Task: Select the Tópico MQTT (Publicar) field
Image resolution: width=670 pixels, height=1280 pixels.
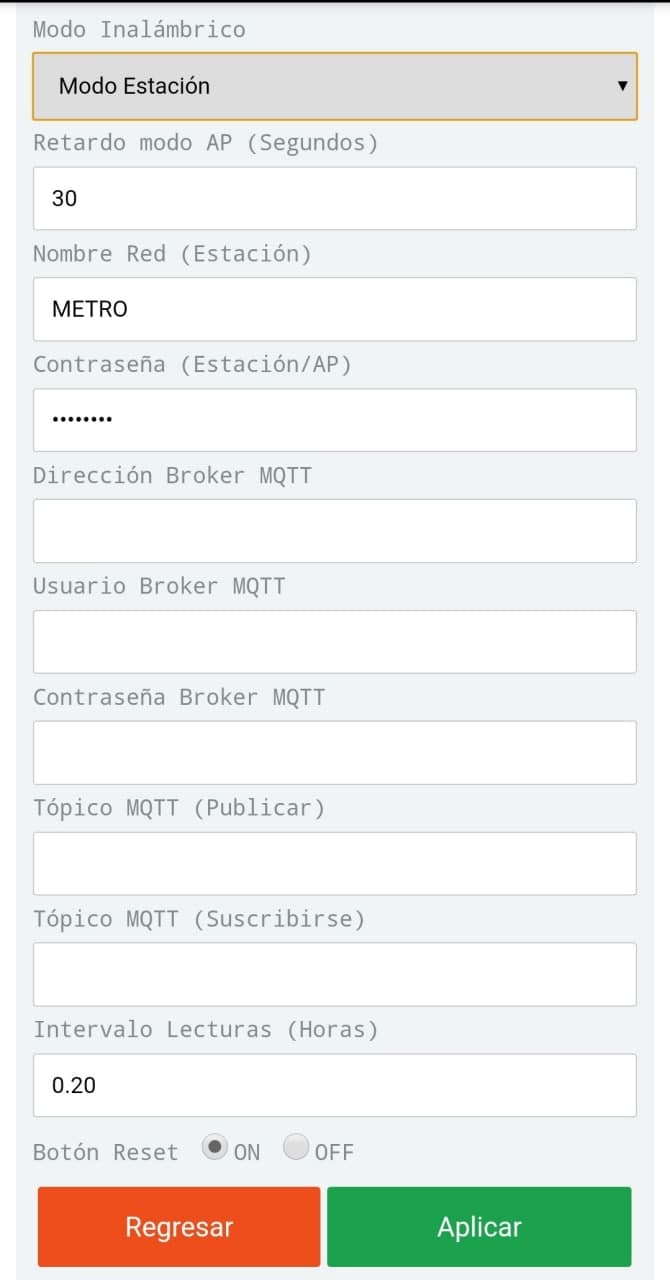Action: pos(335,864)
